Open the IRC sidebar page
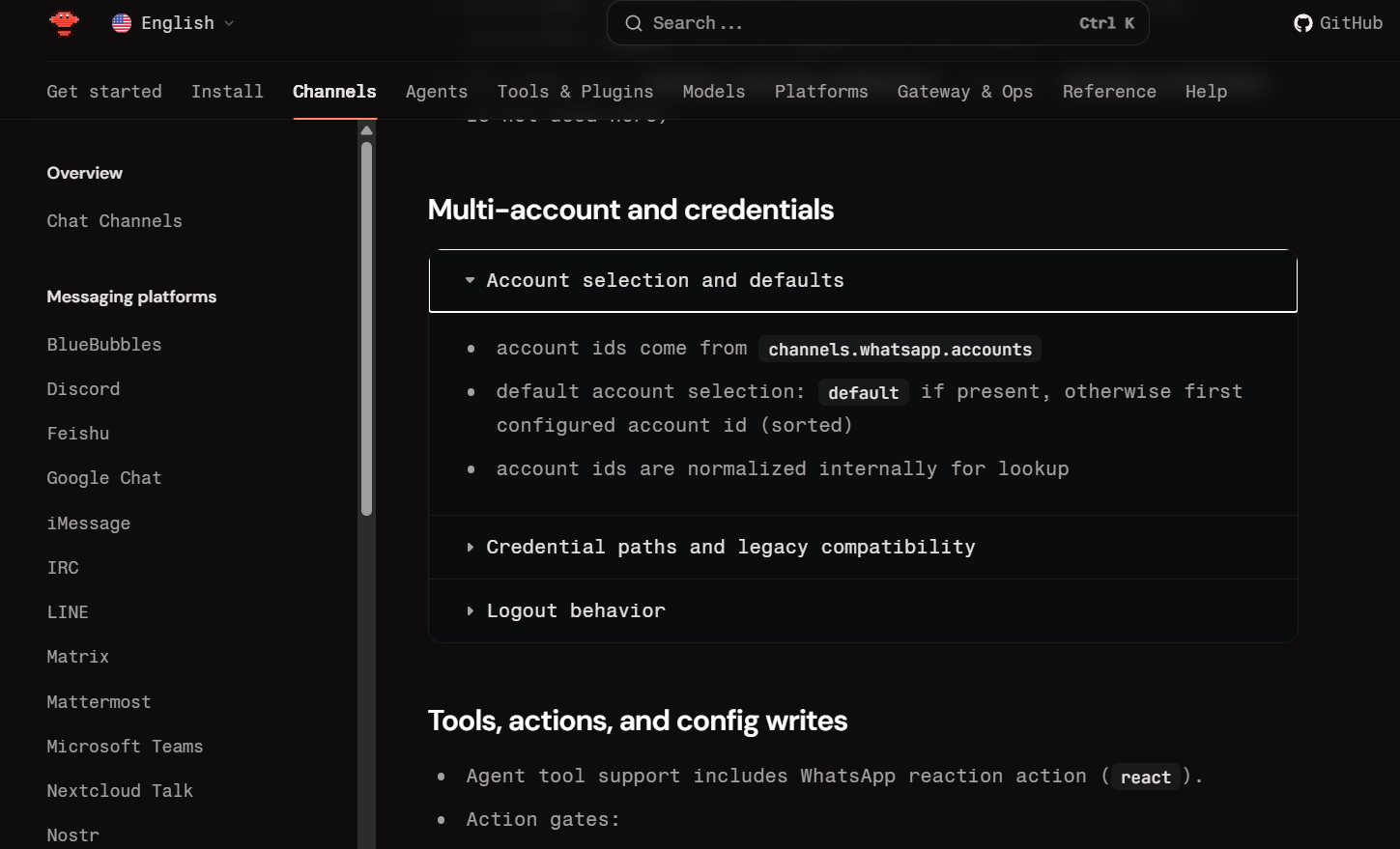This screenshot has height=849, width=1400. 63,568
